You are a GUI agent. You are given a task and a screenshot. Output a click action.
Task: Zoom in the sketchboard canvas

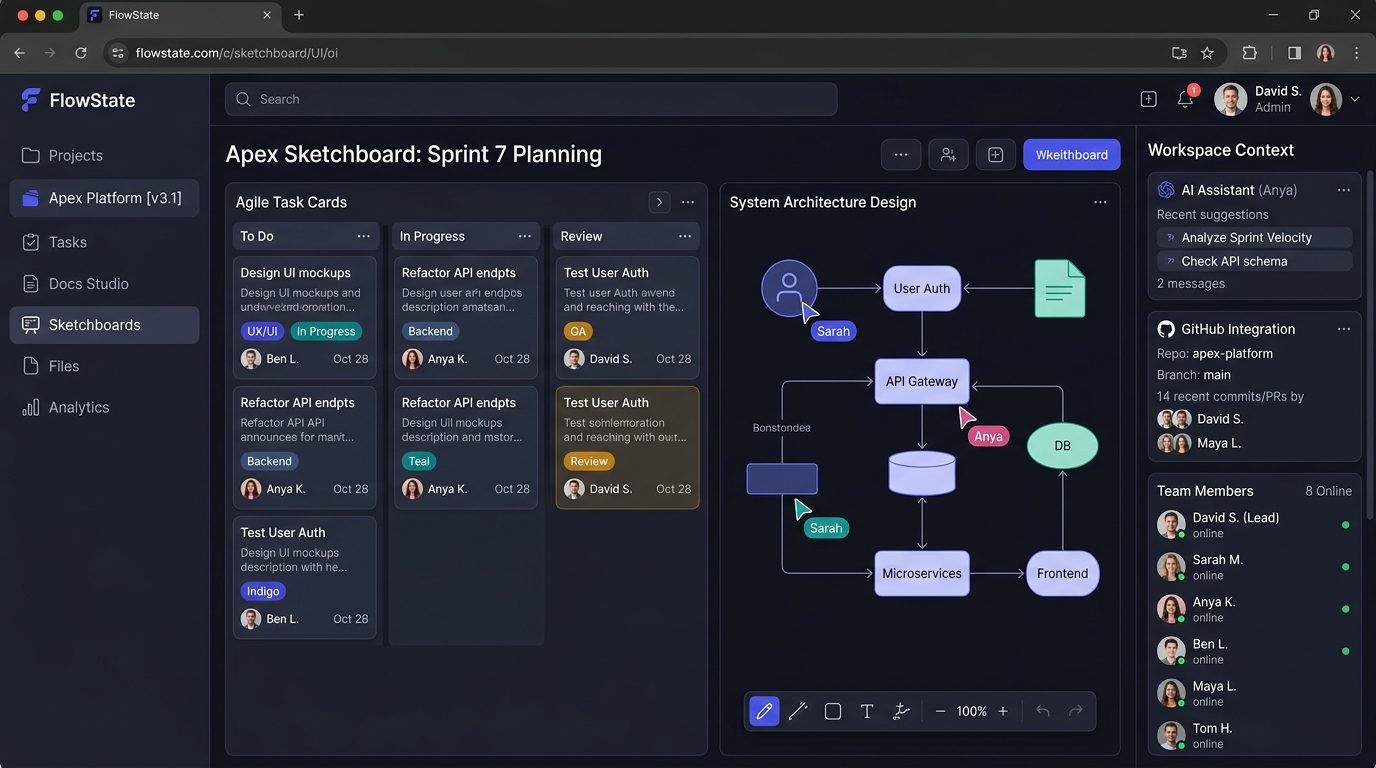coord(1003,711)
